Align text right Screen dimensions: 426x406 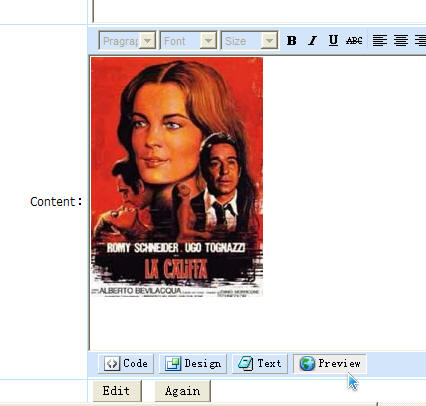pyautogui.click(x=420, y=40)
